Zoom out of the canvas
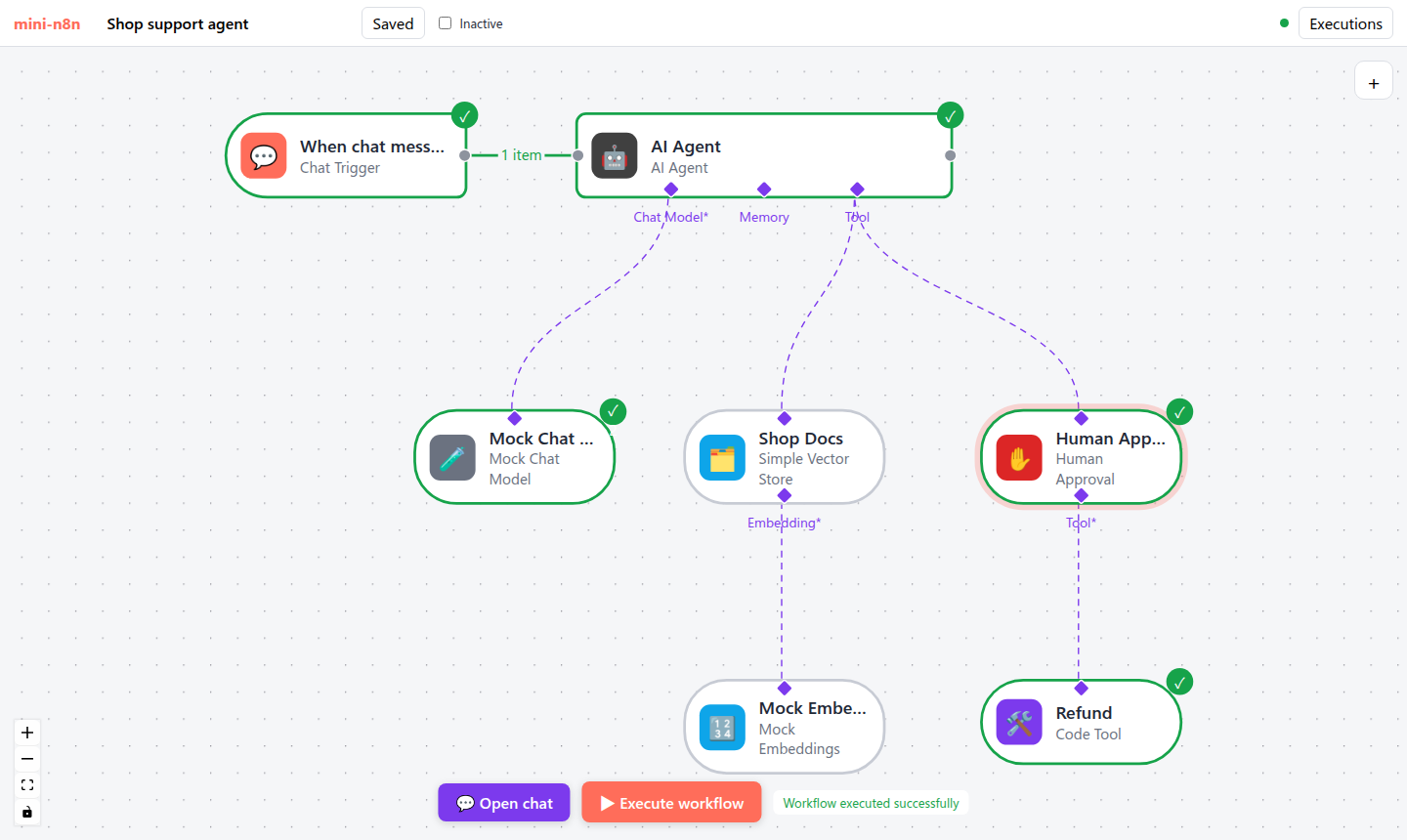 (x=27, y=759)
